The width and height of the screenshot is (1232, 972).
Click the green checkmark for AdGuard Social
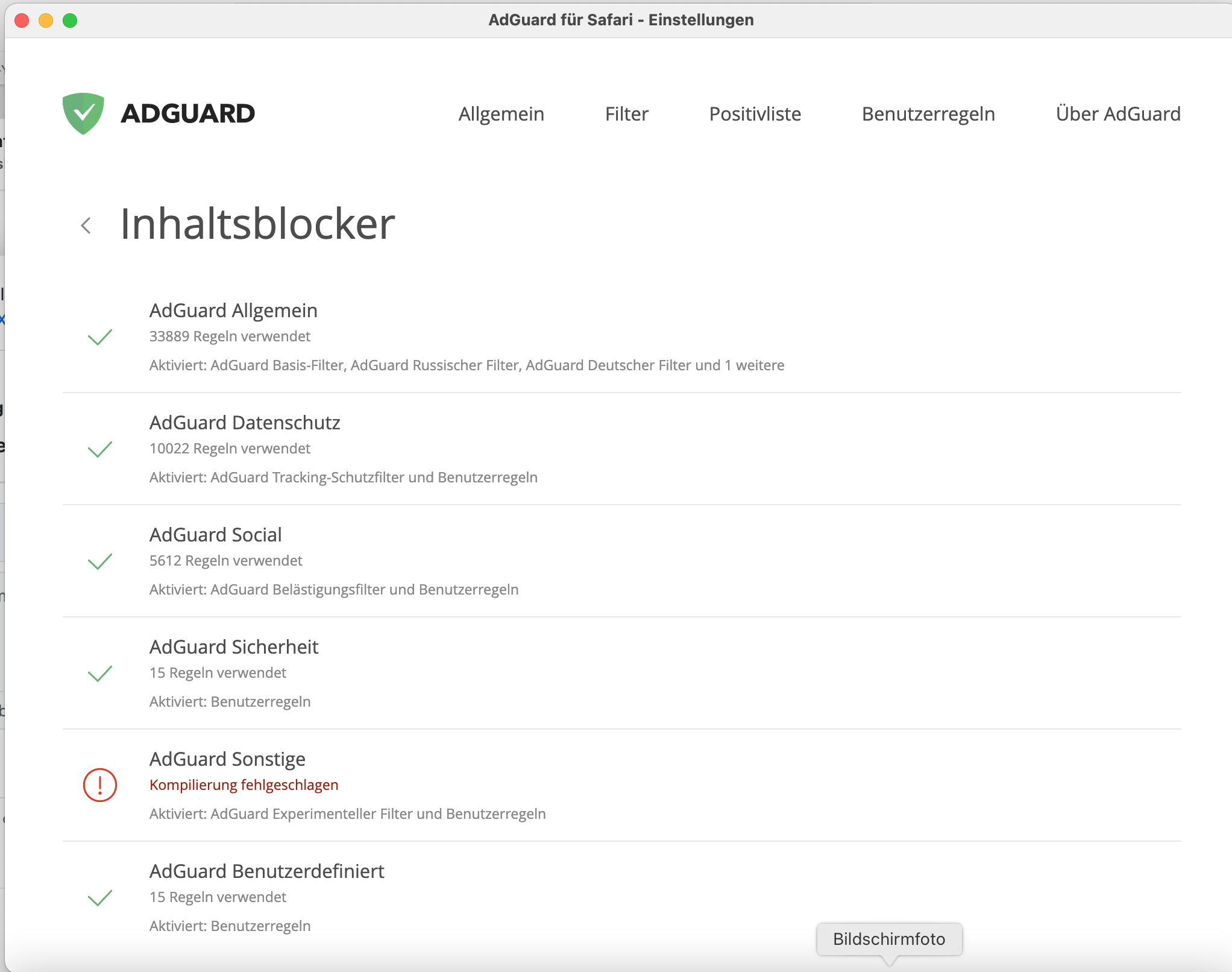pos(100,561)
